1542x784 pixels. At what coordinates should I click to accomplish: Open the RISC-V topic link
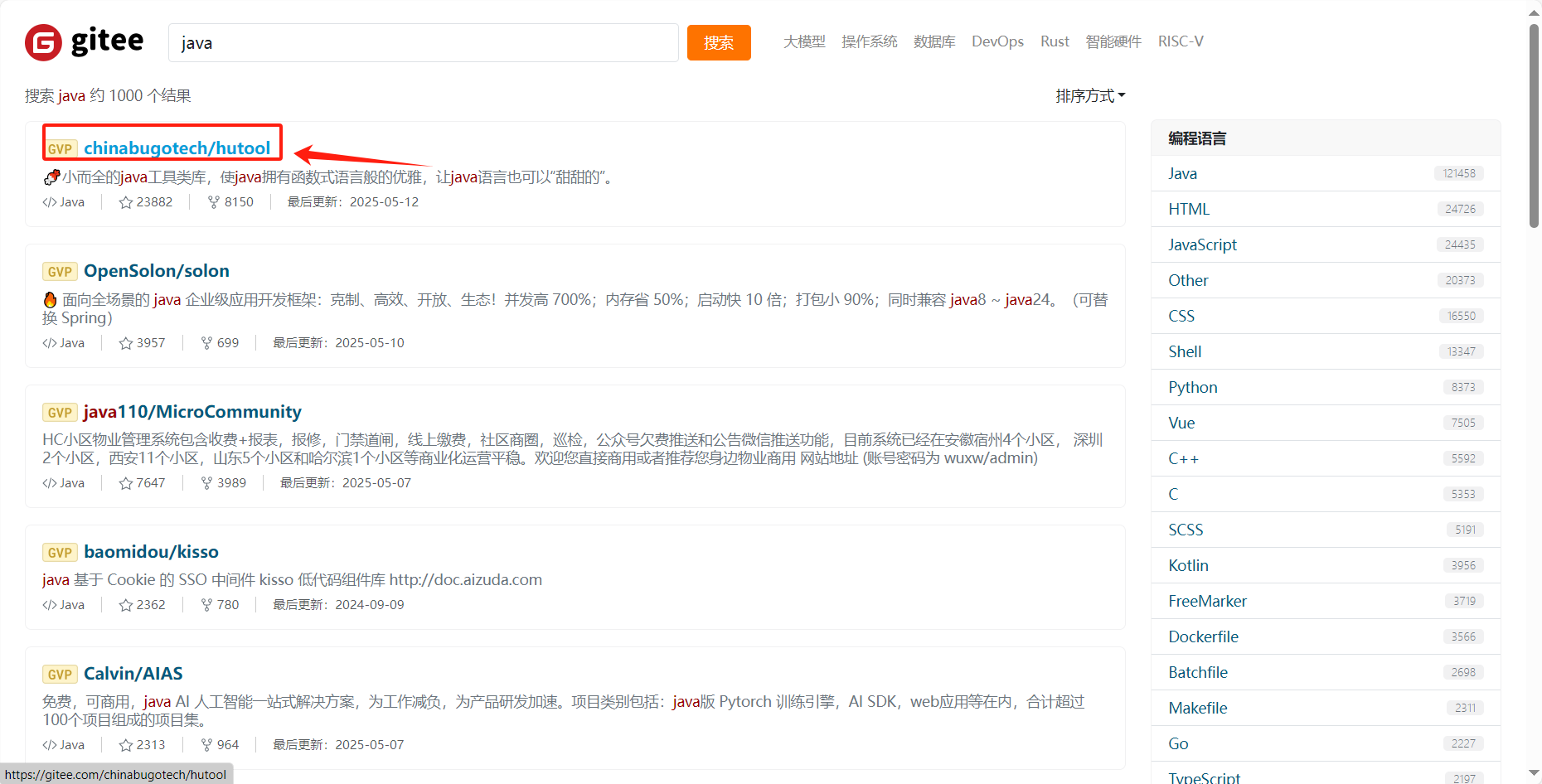[1181, 41]
